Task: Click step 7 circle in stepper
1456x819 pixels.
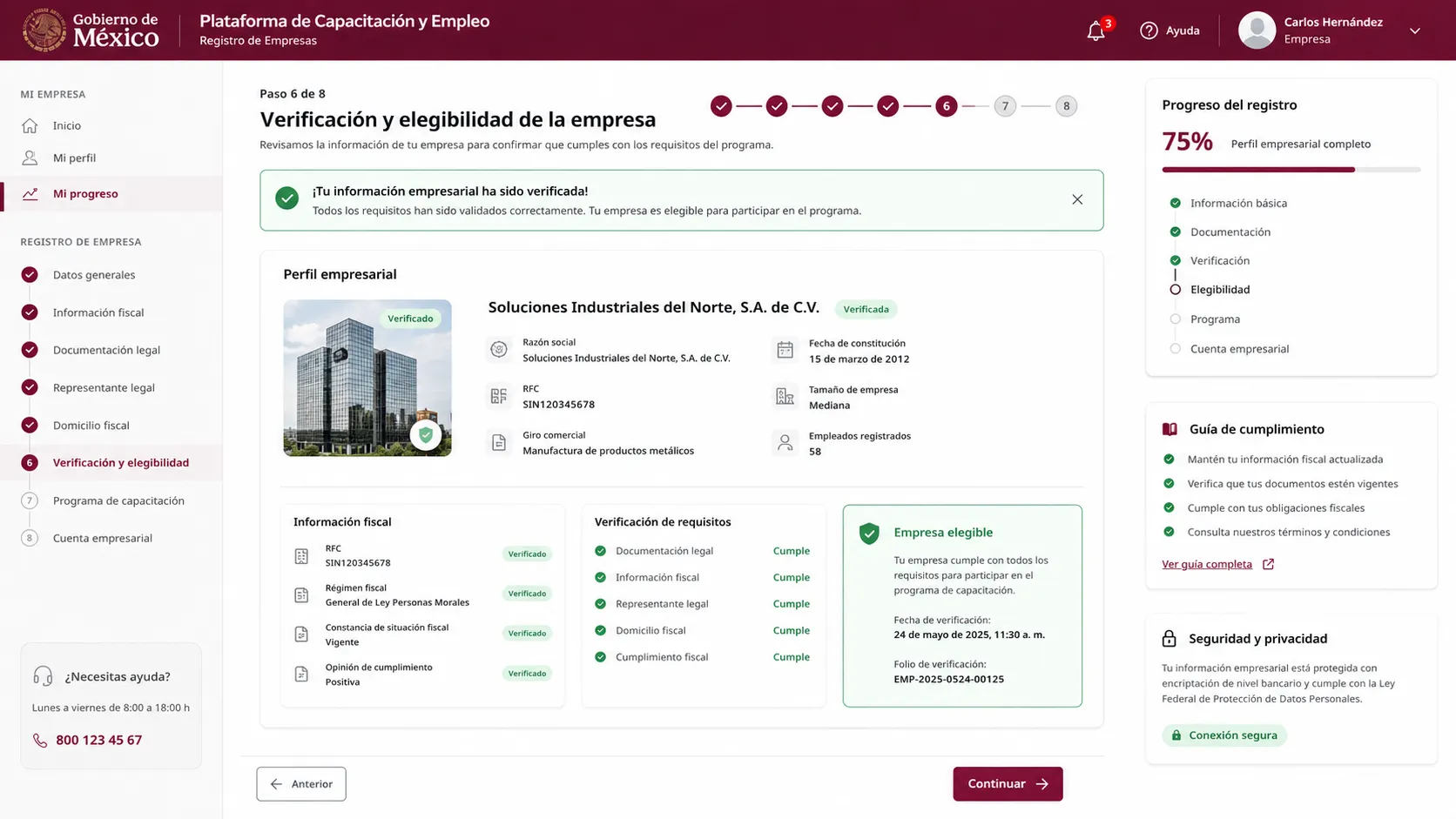Action: [x=1005, y=106]
